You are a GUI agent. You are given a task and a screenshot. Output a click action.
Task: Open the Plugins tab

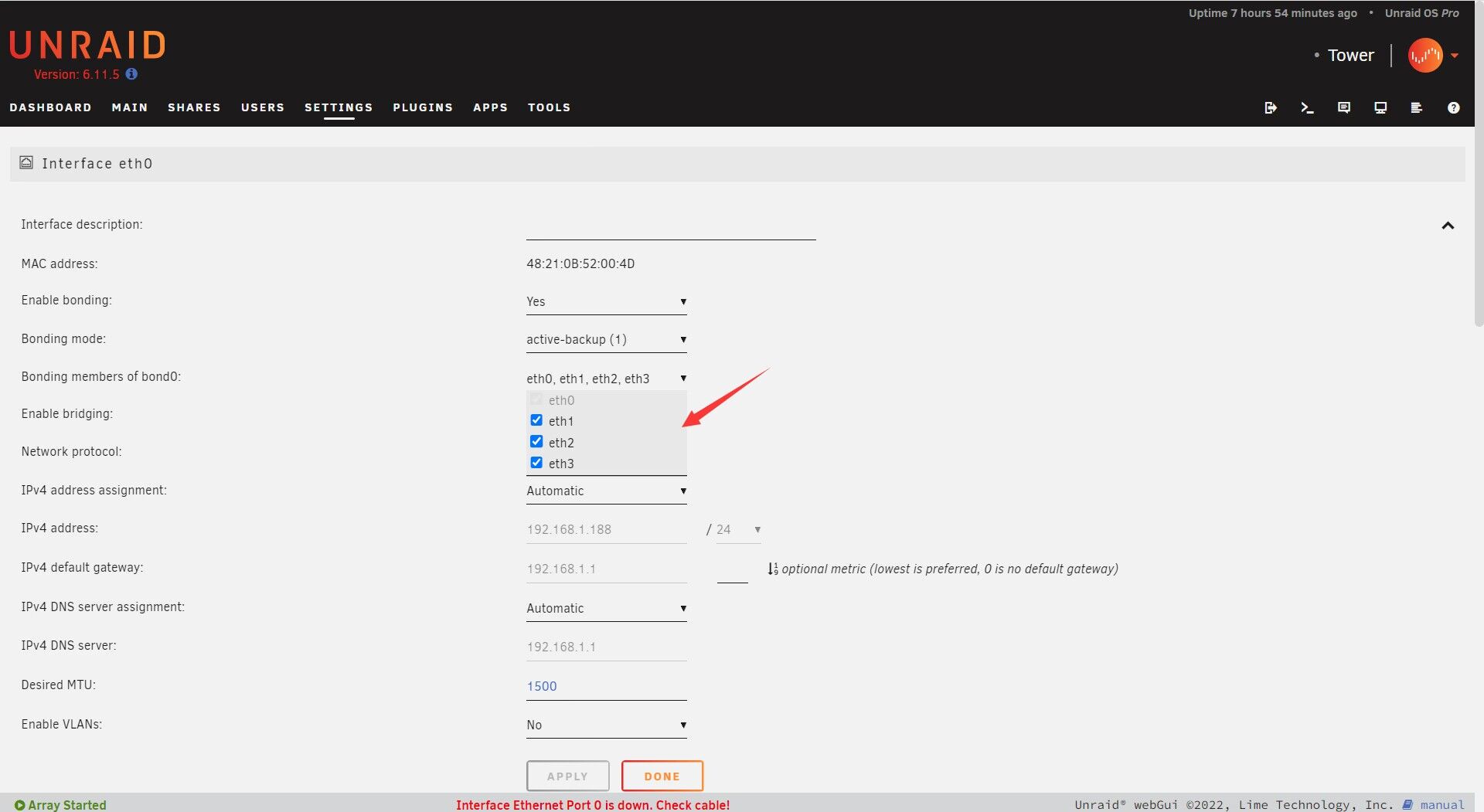[x=423, y=107]
